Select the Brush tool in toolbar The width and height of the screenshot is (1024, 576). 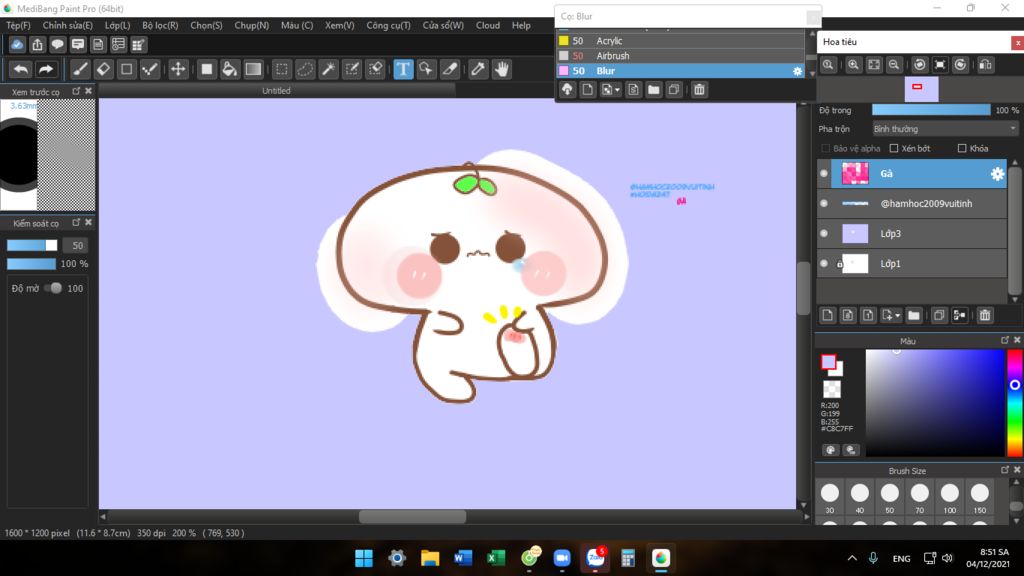tap(80, 69)
